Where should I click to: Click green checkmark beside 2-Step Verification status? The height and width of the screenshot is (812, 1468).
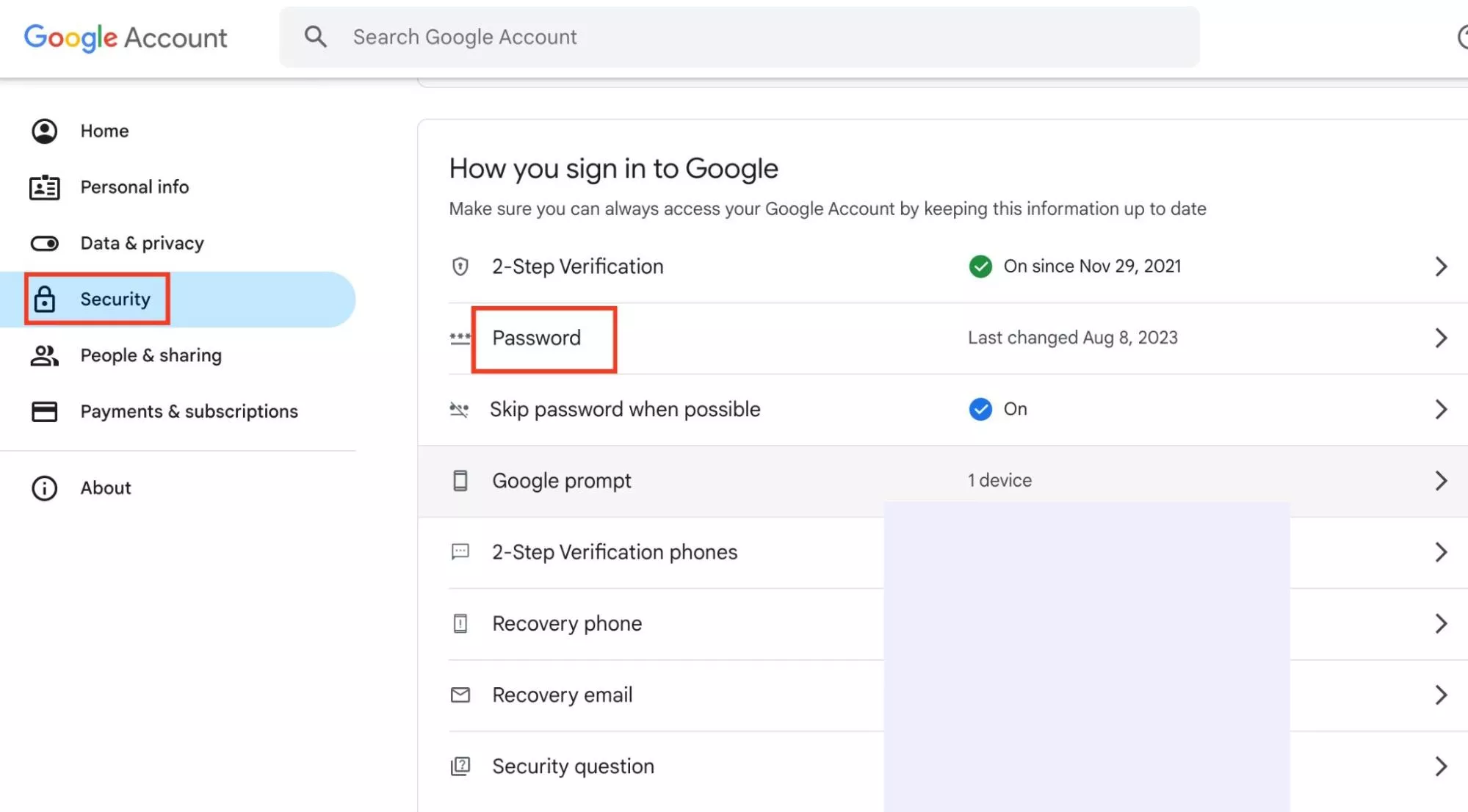(980, 267)
